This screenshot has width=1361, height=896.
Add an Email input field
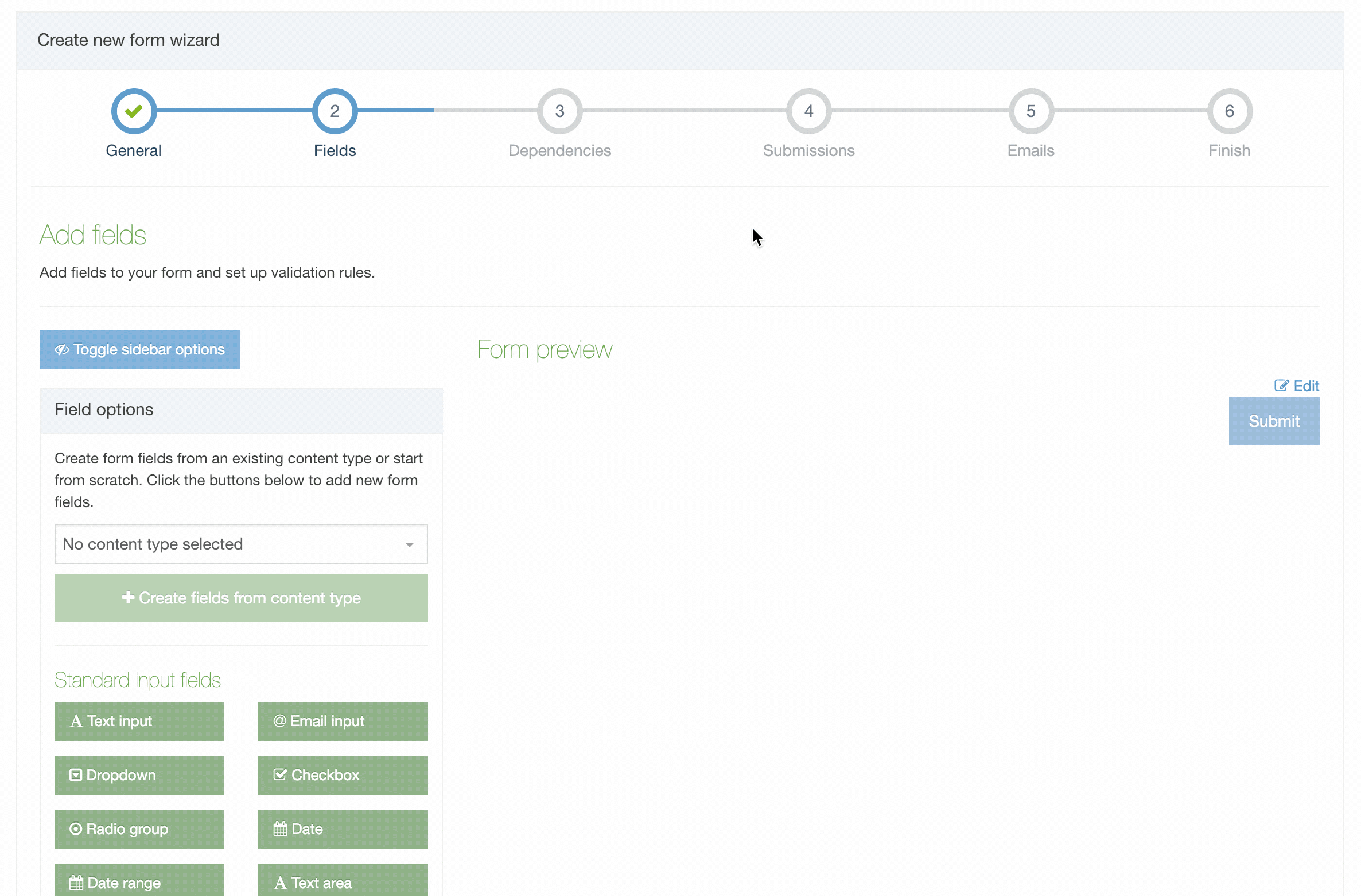pos(343,721)
